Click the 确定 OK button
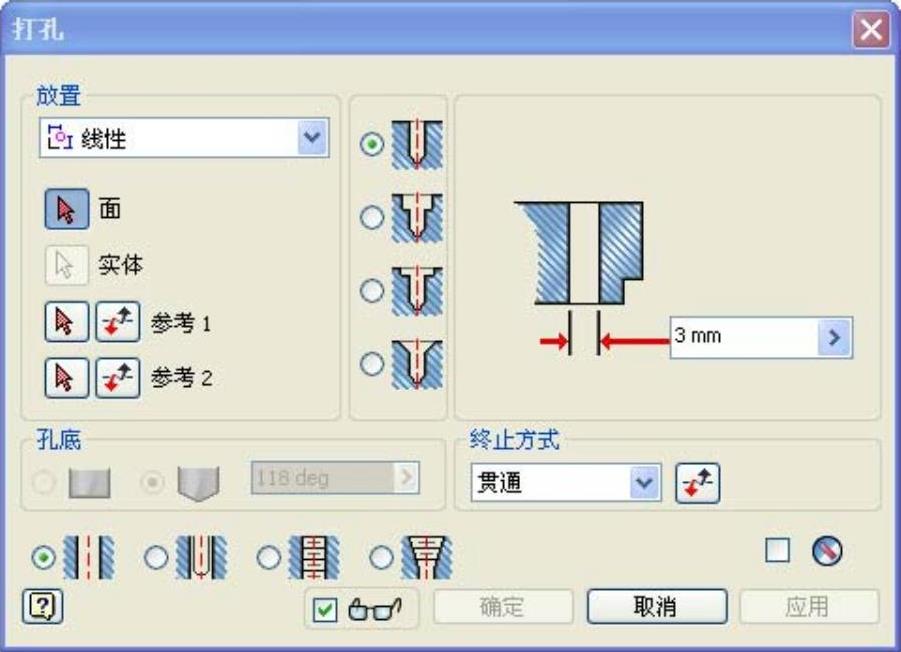 tap(503, 607)
